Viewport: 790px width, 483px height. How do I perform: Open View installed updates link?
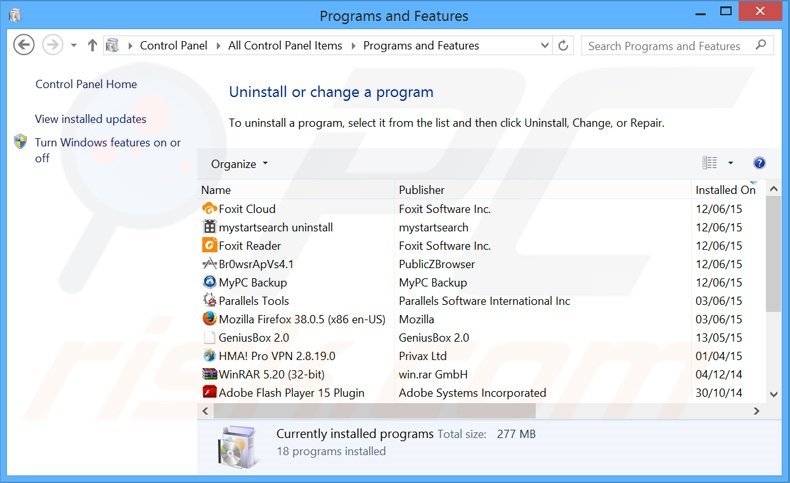91,119
